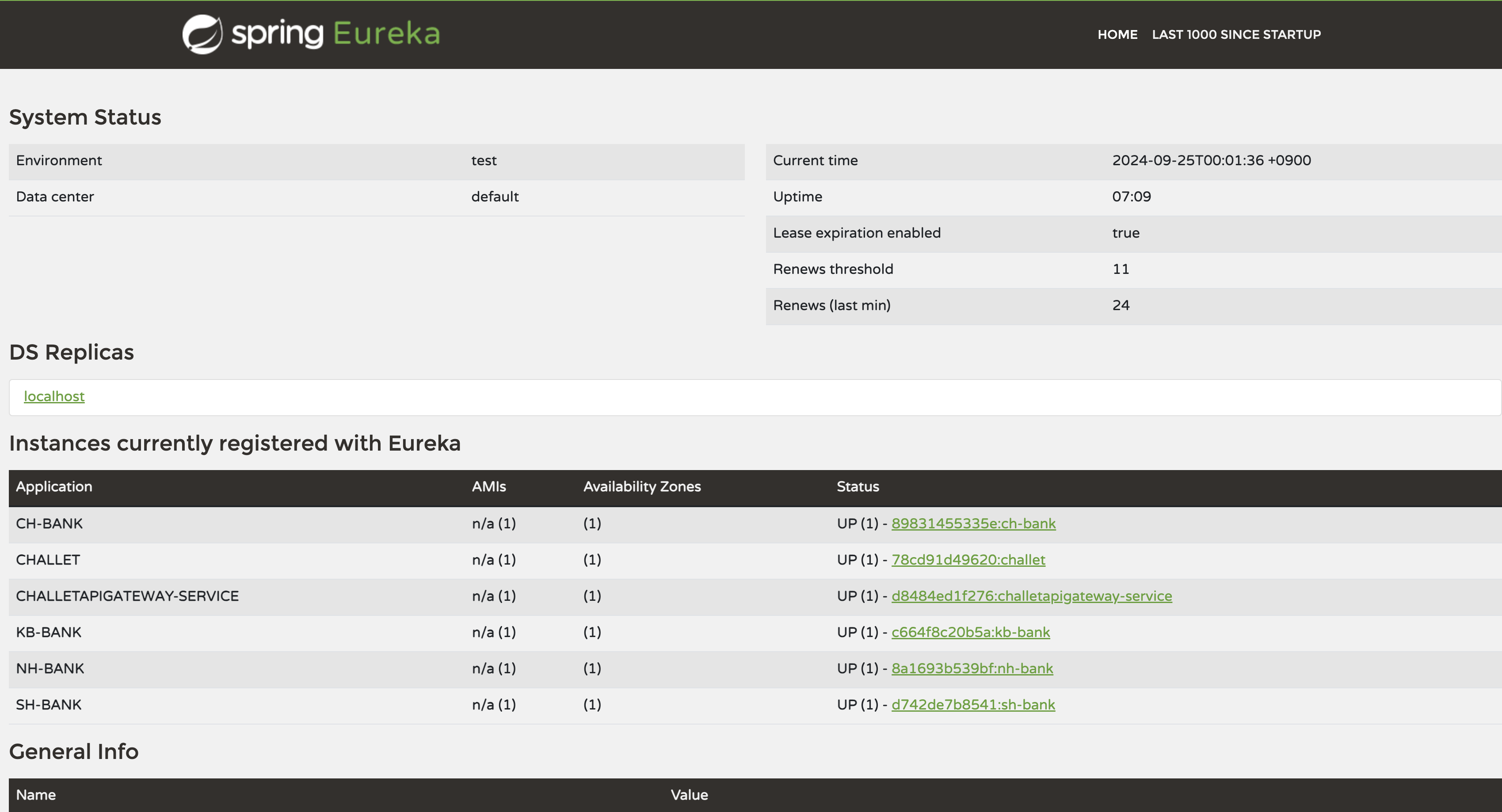
Task: Open the 89831455335e:ch-bank instance link
Action: coord(973,524)
